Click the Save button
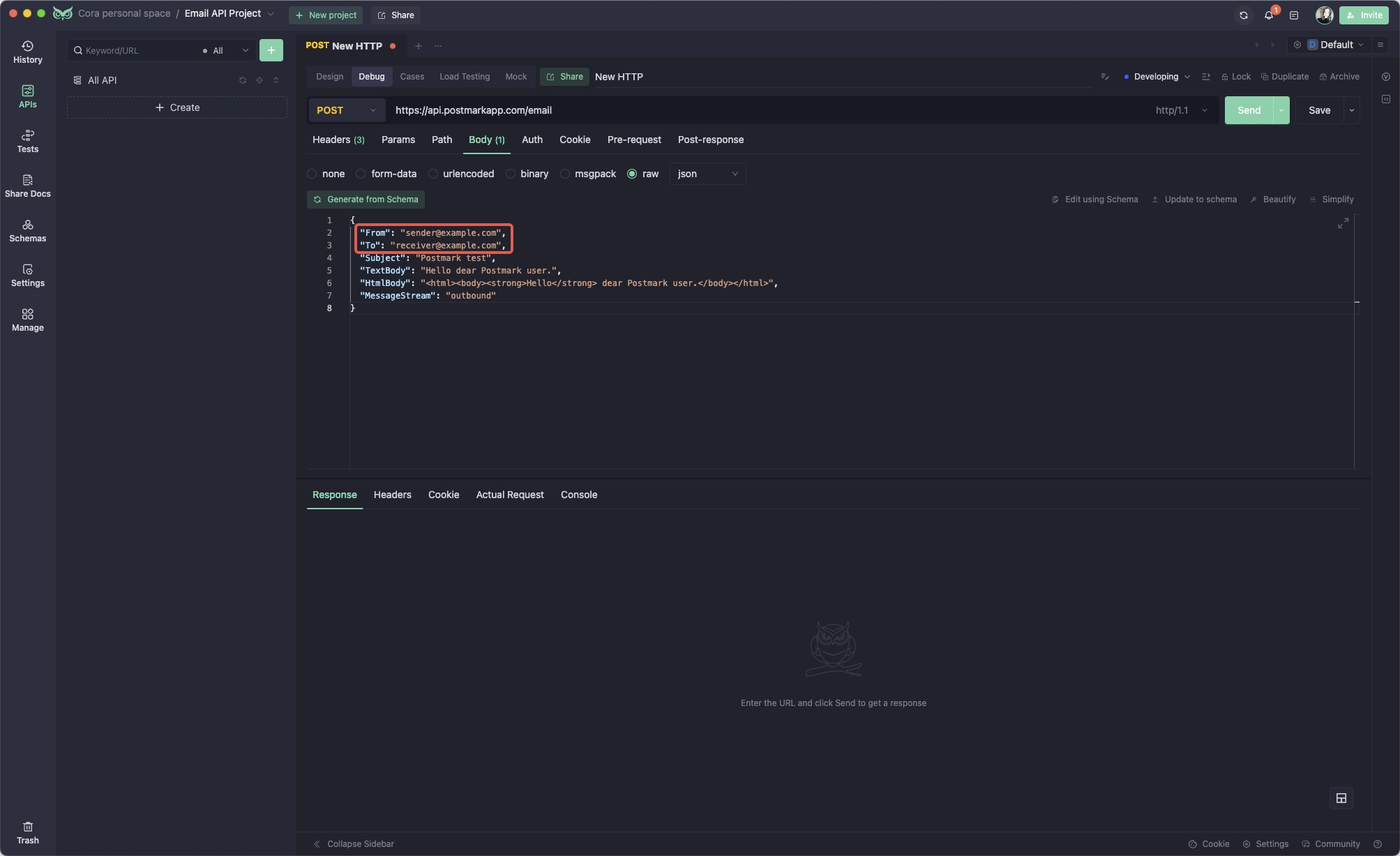The width and height of the screenshot is (1400, 856). click(1320, 110)
